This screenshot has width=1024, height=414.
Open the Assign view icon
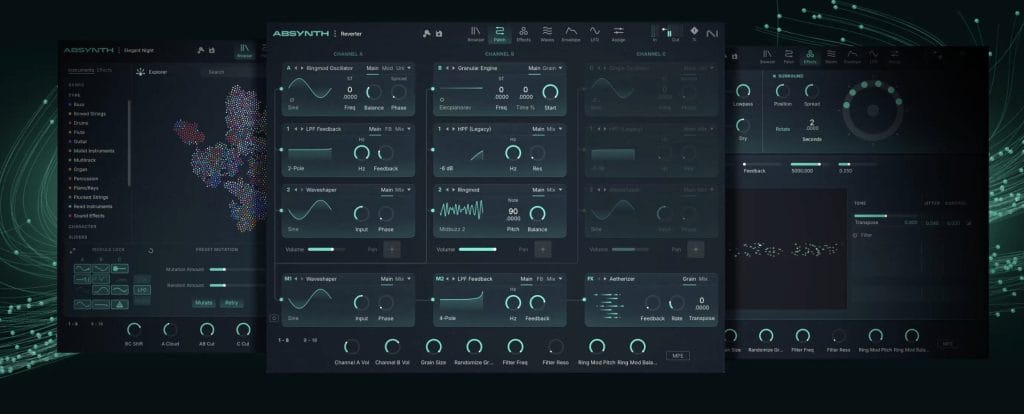pyautogui.click(x=619, y=34)
